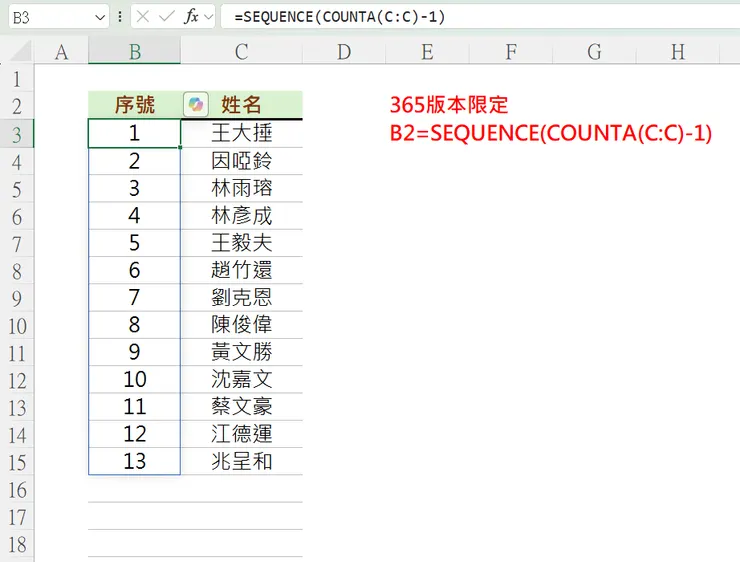Select the name cell 因啞鈴
The height and width of the screenshot is (562, 740).
pos(241,161)
